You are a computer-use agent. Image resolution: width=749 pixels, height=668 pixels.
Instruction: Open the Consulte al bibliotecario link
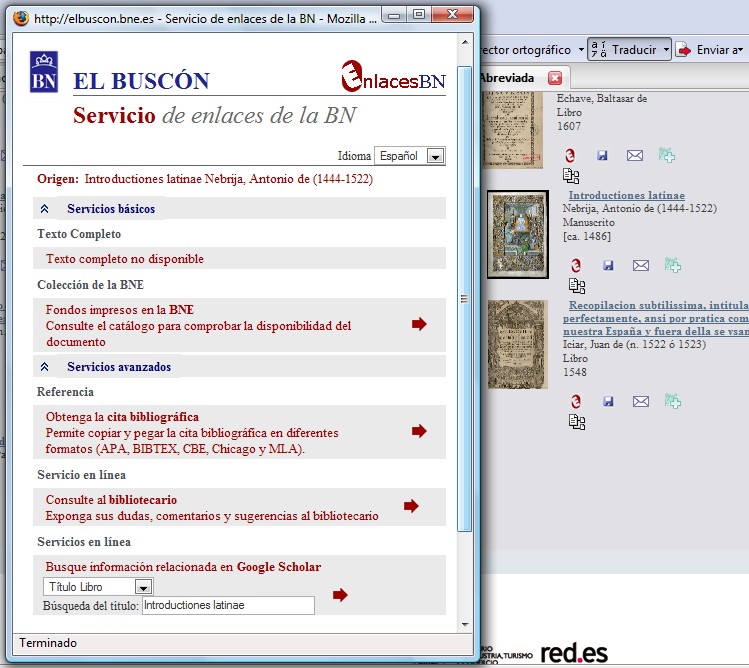pos(111,500)
